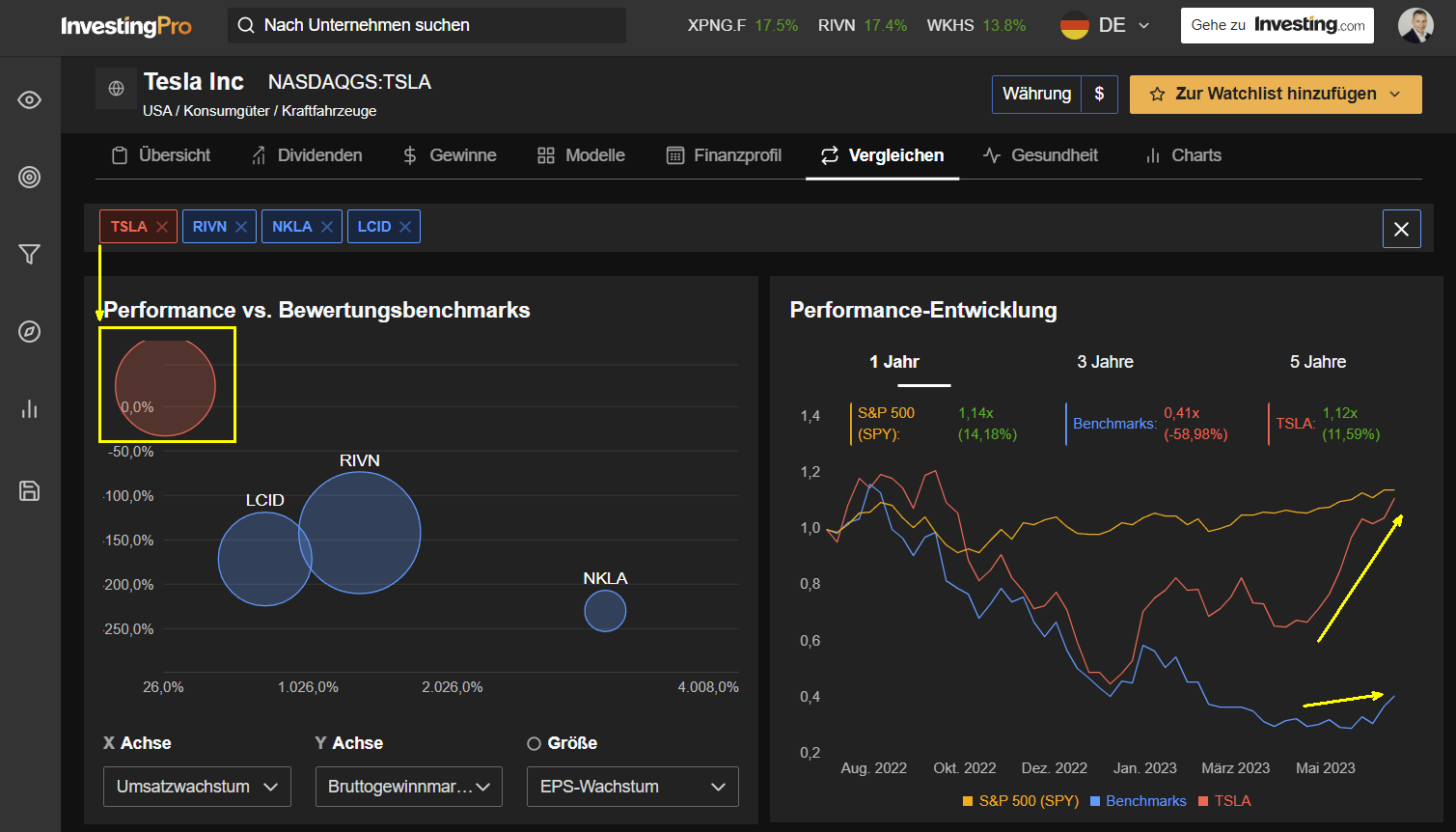Click the German flag icon
The image size is (1456, 832).
(1074, 25)
